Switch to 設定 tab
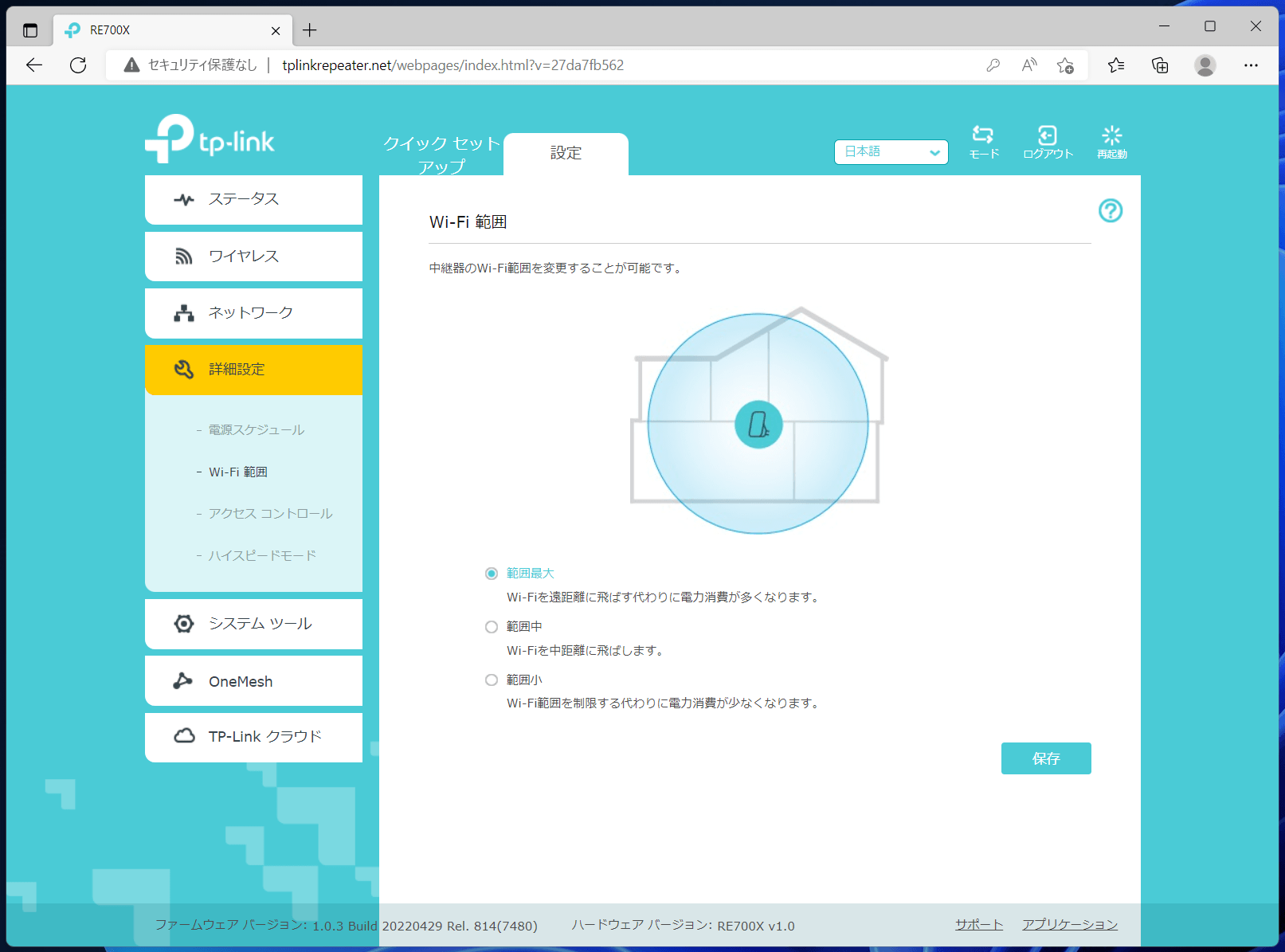The width and height of the screenshot is (1285, 952). pos(566,154)
